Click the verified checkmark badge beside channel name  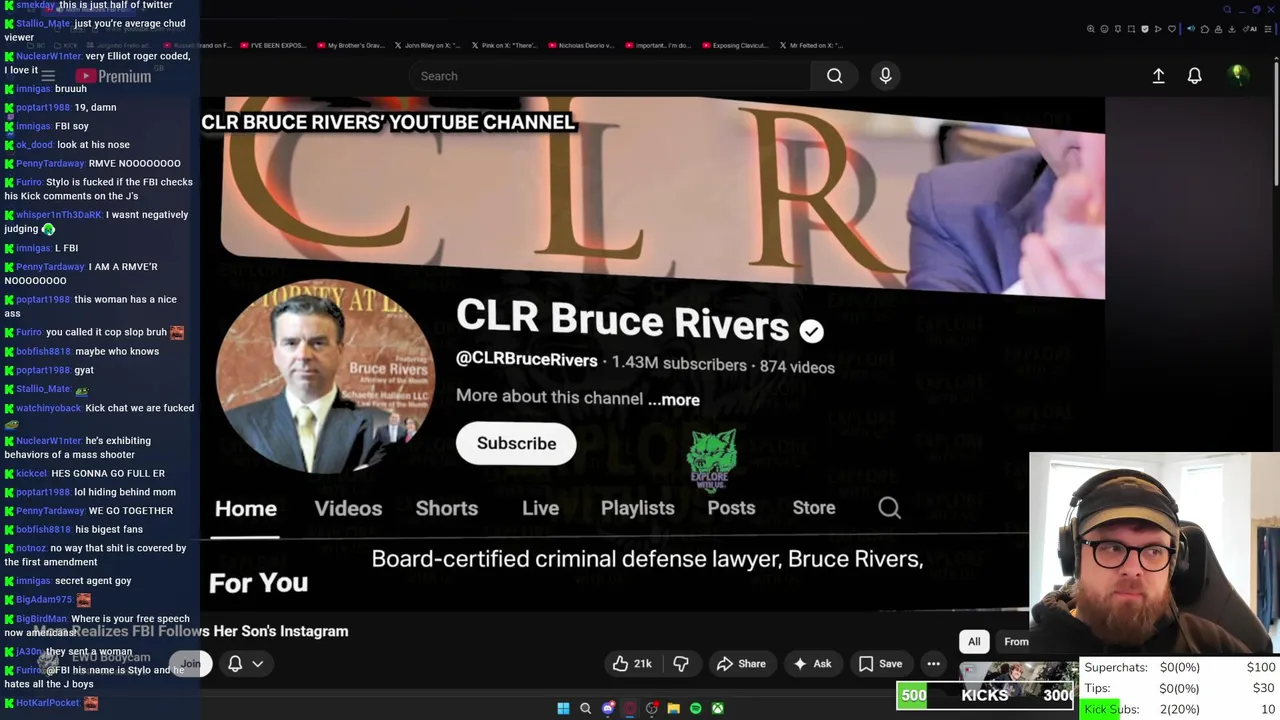(811, 331)
